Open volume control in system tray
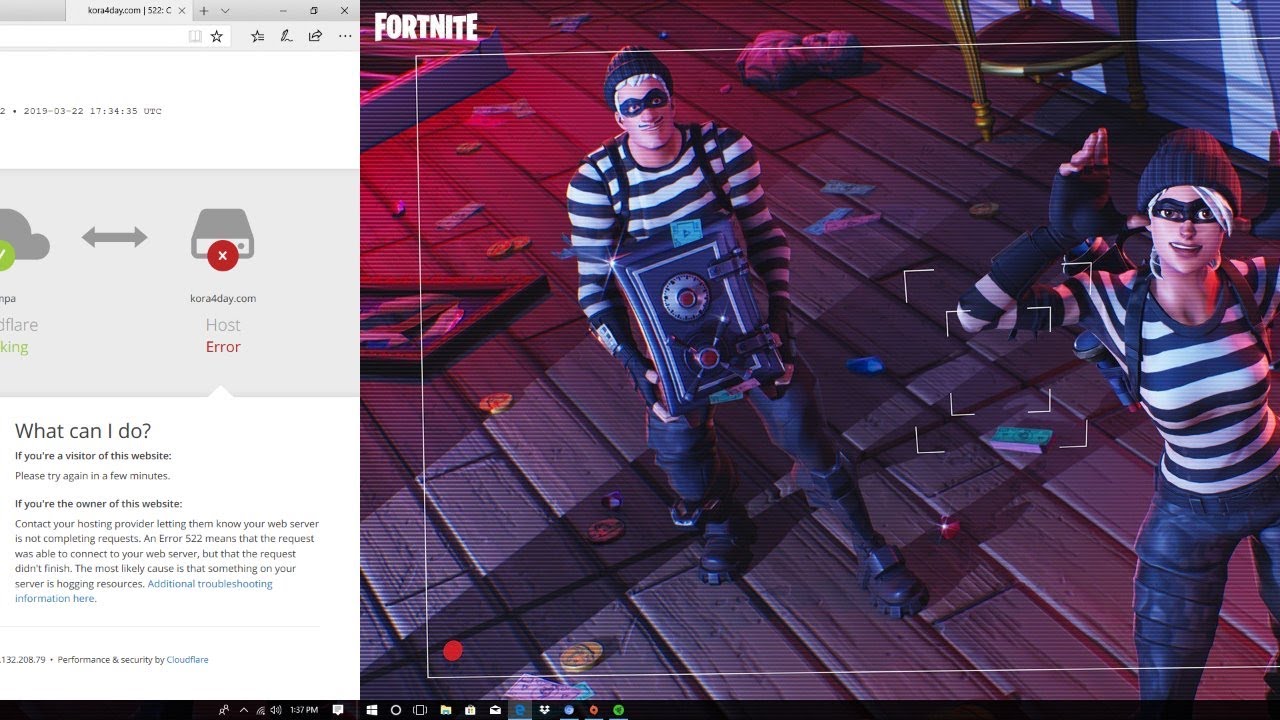Screen dimensions: 1280x720 pyautogui.click(x=274, y=710)
